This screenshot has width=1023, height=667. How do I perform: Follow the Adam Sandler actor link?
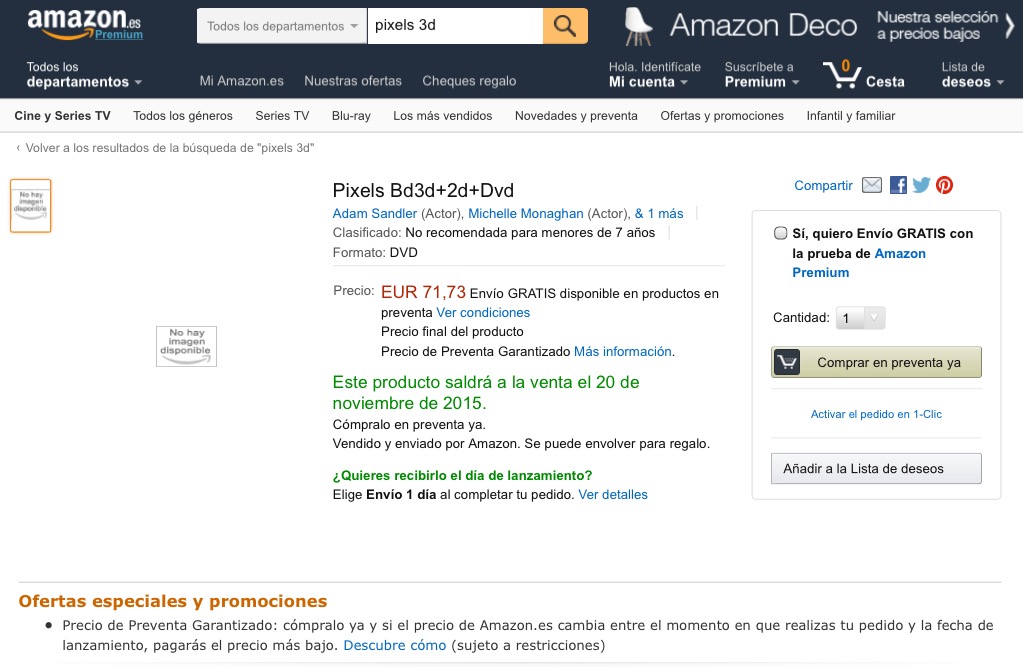(x=374, y=213)
